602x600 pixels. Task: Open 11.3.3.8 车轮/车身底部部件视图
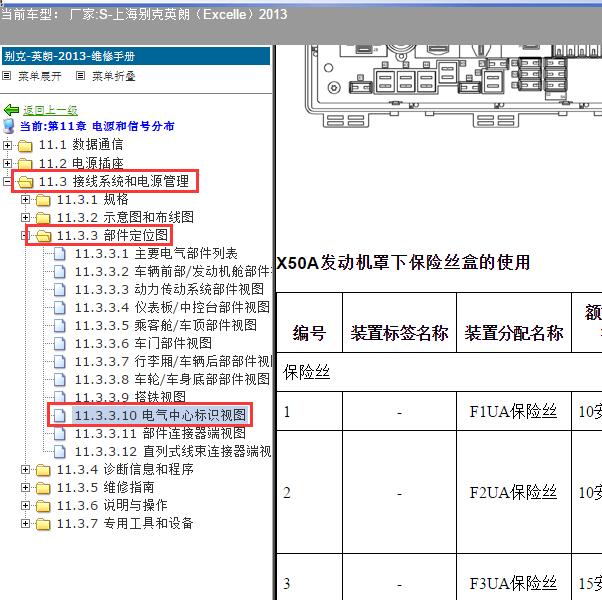point(172,380)
